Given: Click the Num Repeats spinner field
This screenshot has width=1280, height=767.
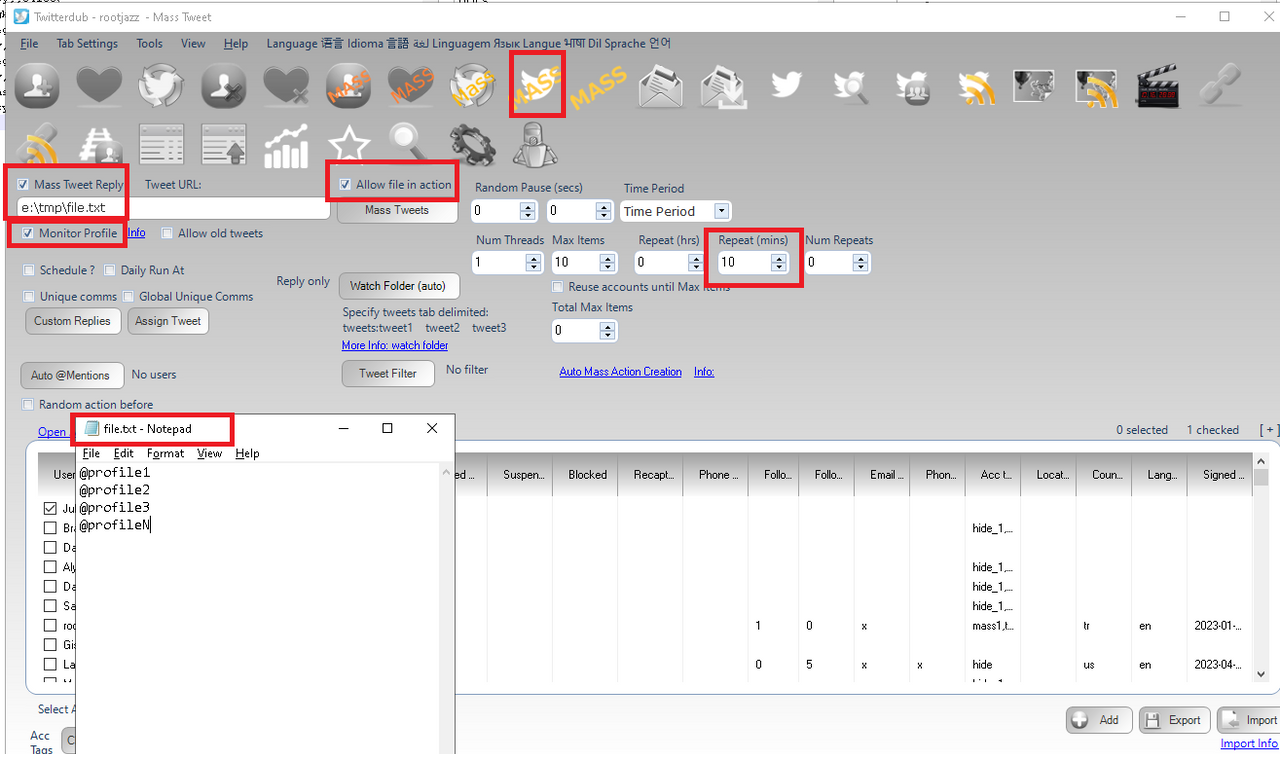Looking at the screenshot, I should coord(838,262).
